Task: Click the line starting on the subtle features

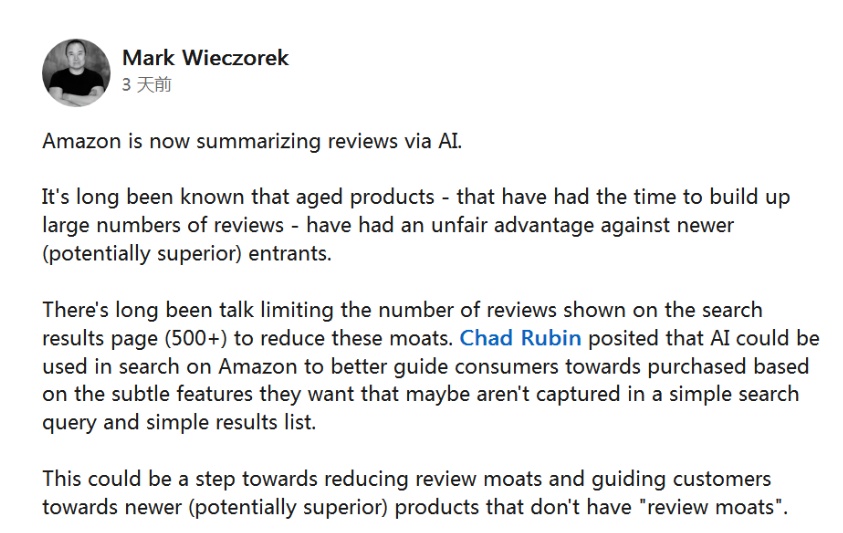Action: click(421, 394)
